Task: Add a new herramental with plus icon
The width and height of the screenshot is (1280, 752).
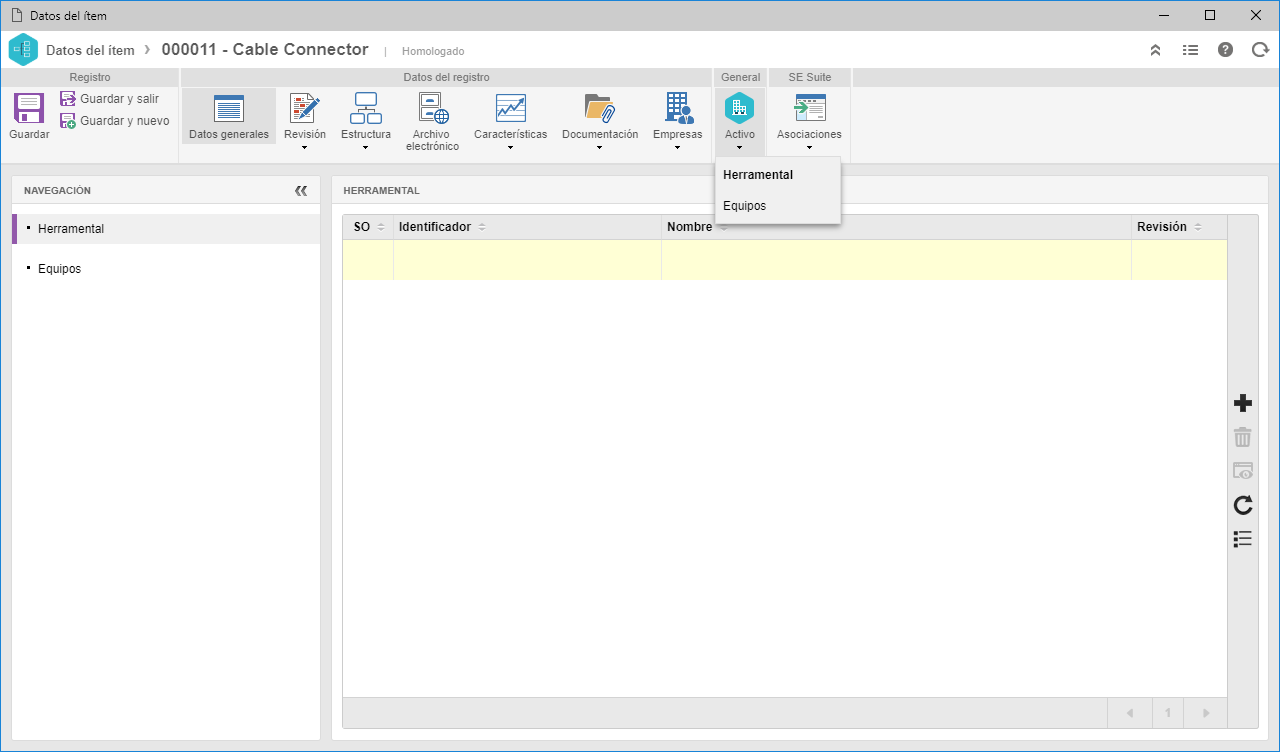Action: 1243,403
